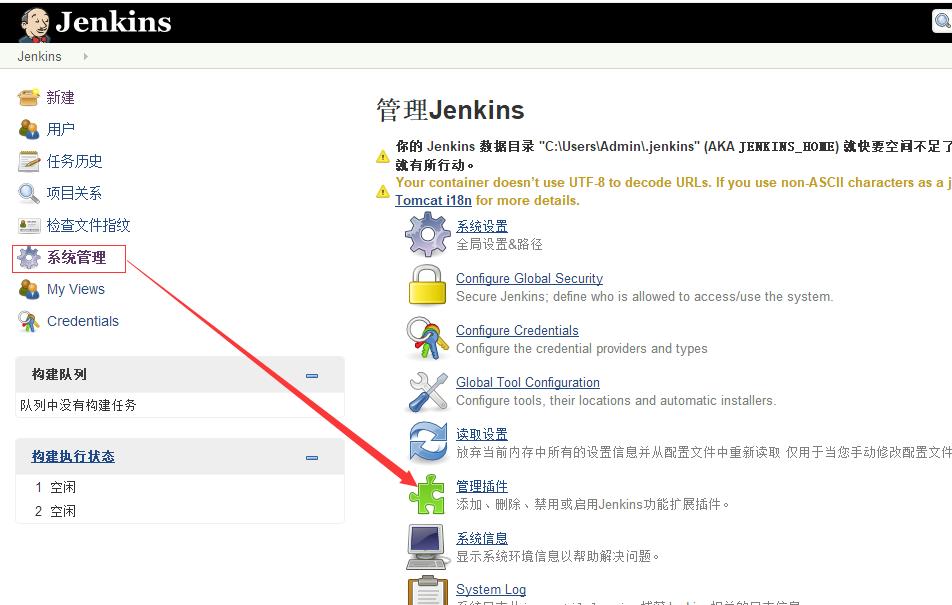
Task: Open Configure Credentials link
Action: click(x=517, y=330)
